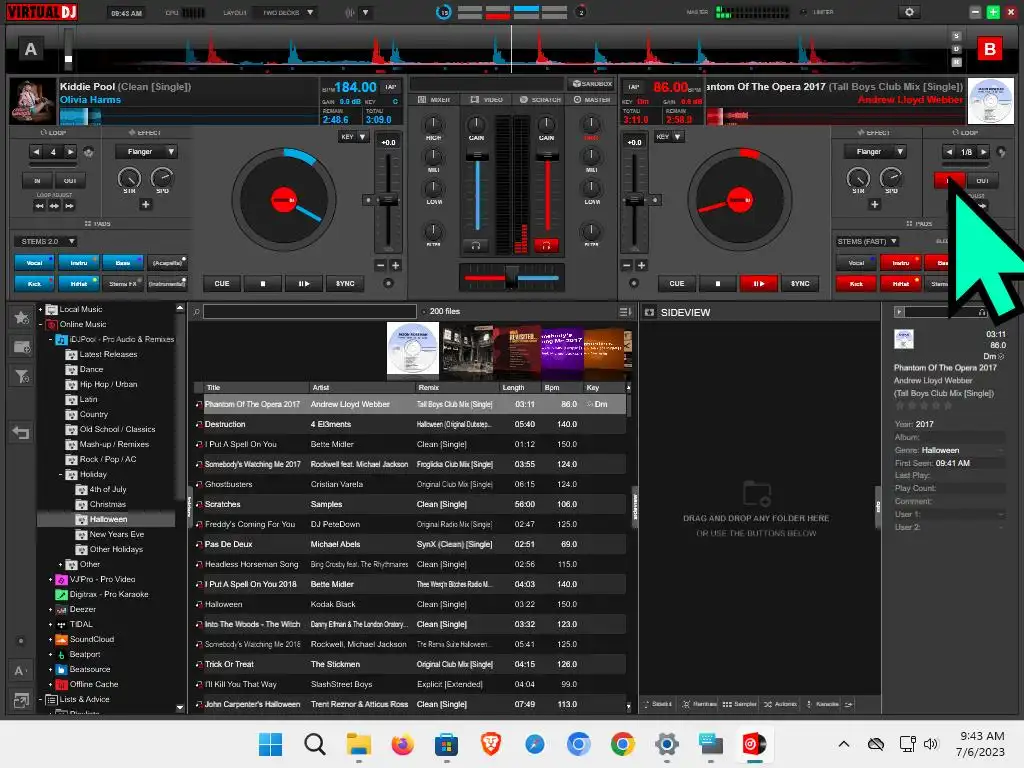The width and height of the screenshot is (1024, 768).
Task: Switch to the MASTER tab
Action: coord(592,100)
